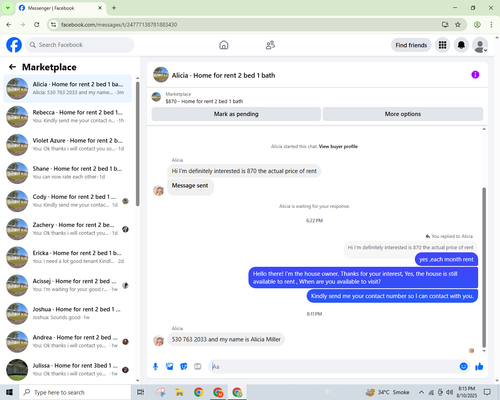The height and width of the screenshot is (400, 500).
Task: Send a thumbs up like
Action: tap(479, 367)
